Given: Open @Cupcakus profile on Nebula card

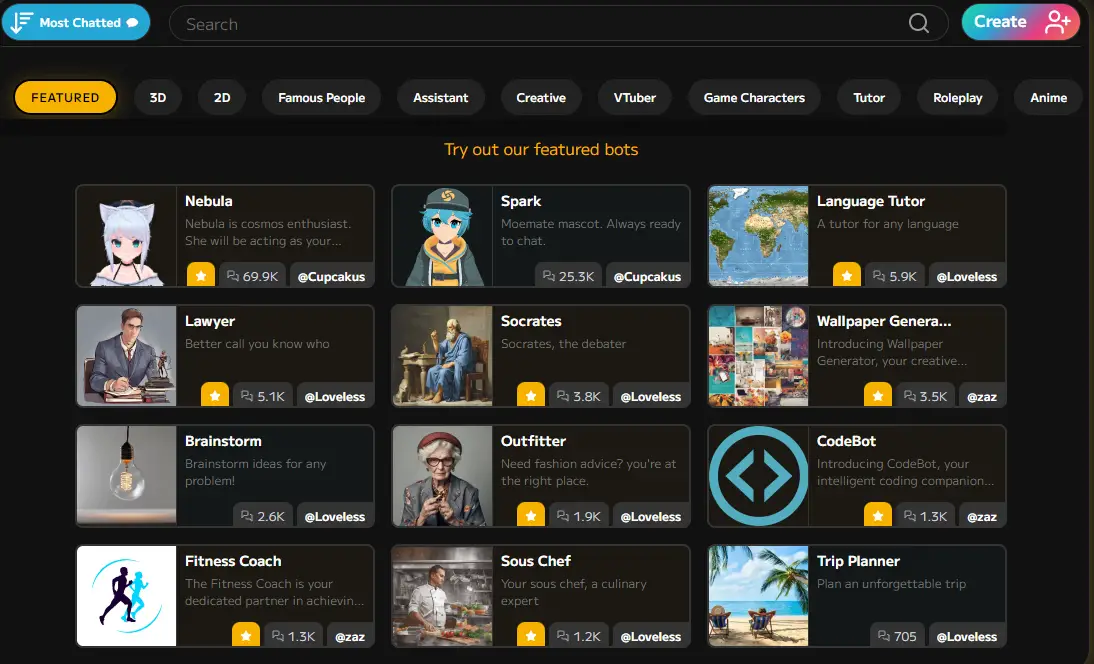Looking at the screenshot, I should tap(331, 276).
